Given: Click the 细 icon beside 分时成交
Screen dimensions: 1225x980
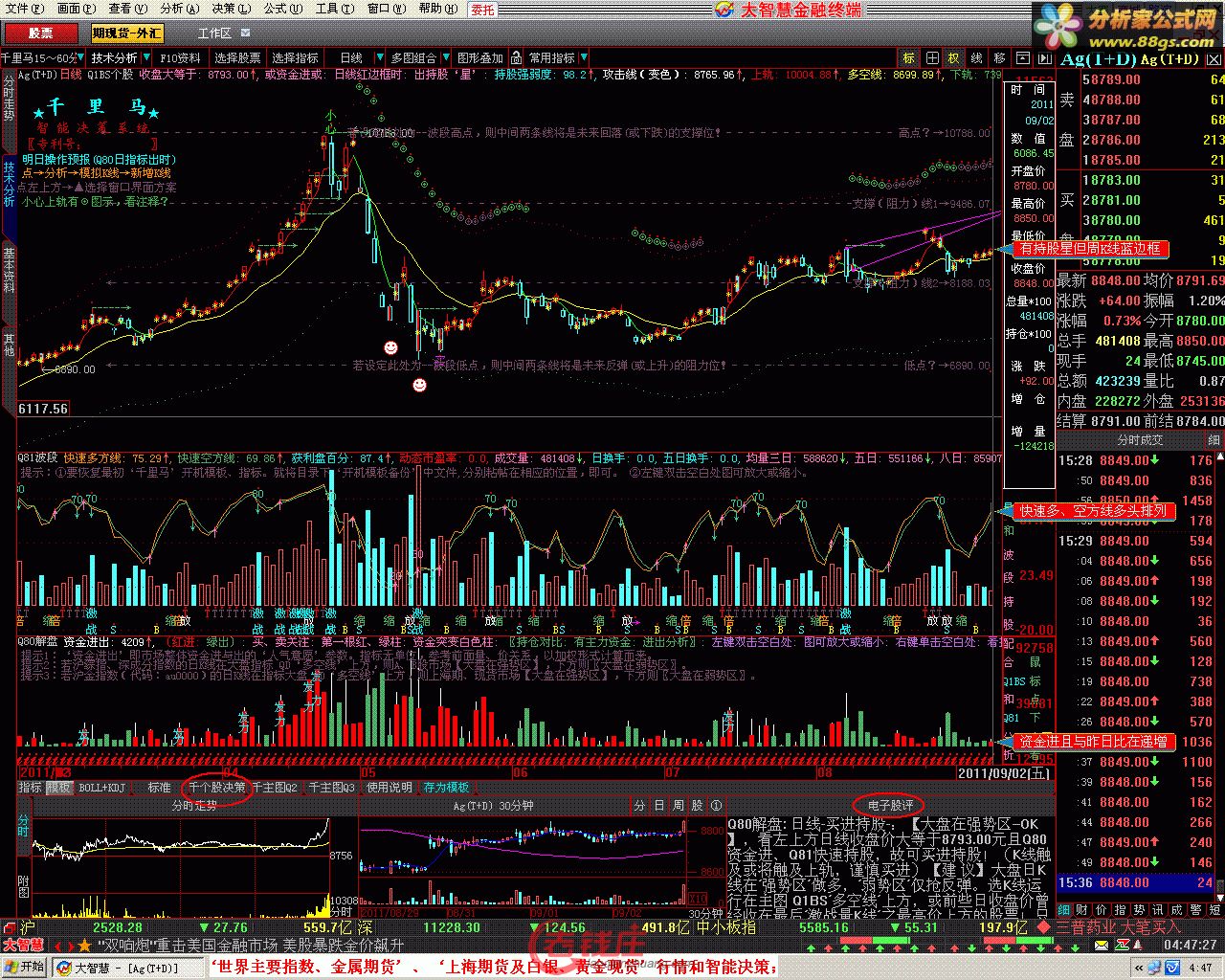Looking at the screenshot, I should pos(1214,440).
